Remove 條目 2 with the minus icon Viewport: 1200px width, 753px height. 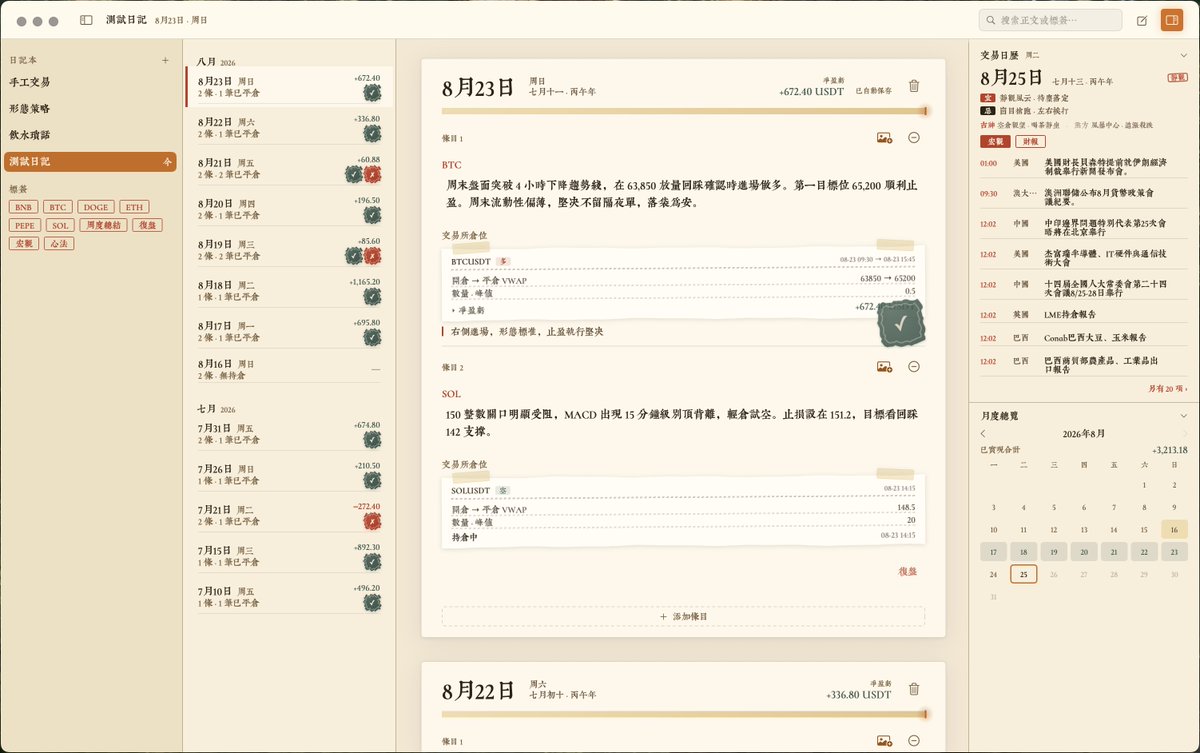click(x=914, y=367)
